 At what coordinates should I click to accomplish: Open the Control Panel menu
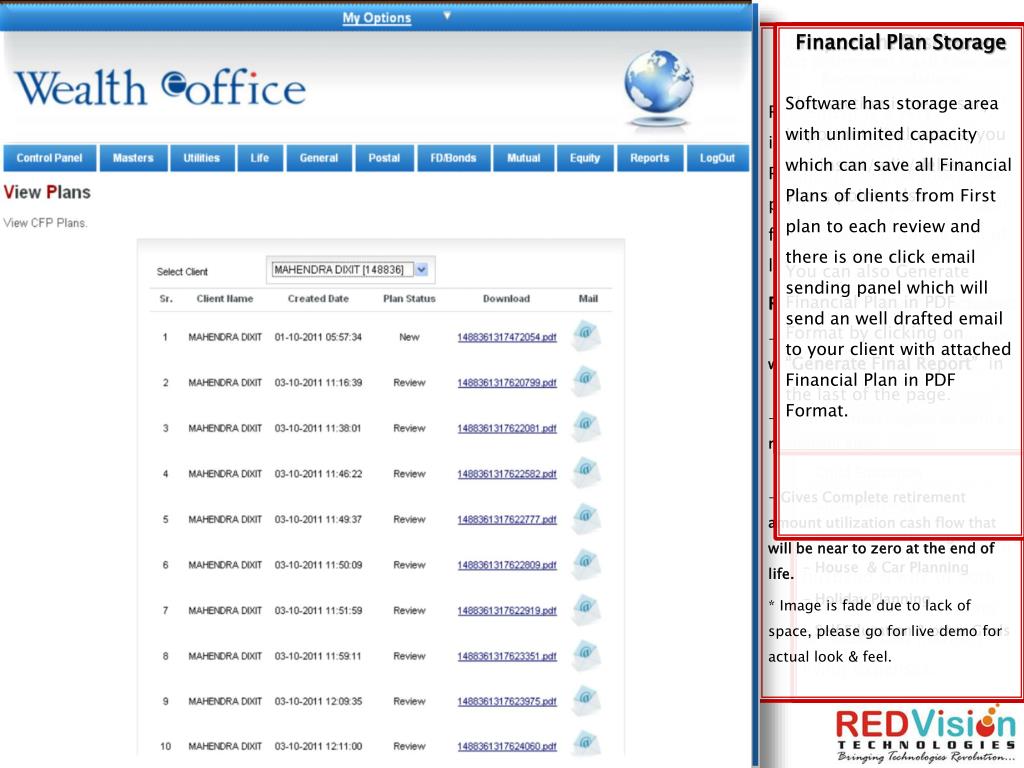[x=50, y=158]
